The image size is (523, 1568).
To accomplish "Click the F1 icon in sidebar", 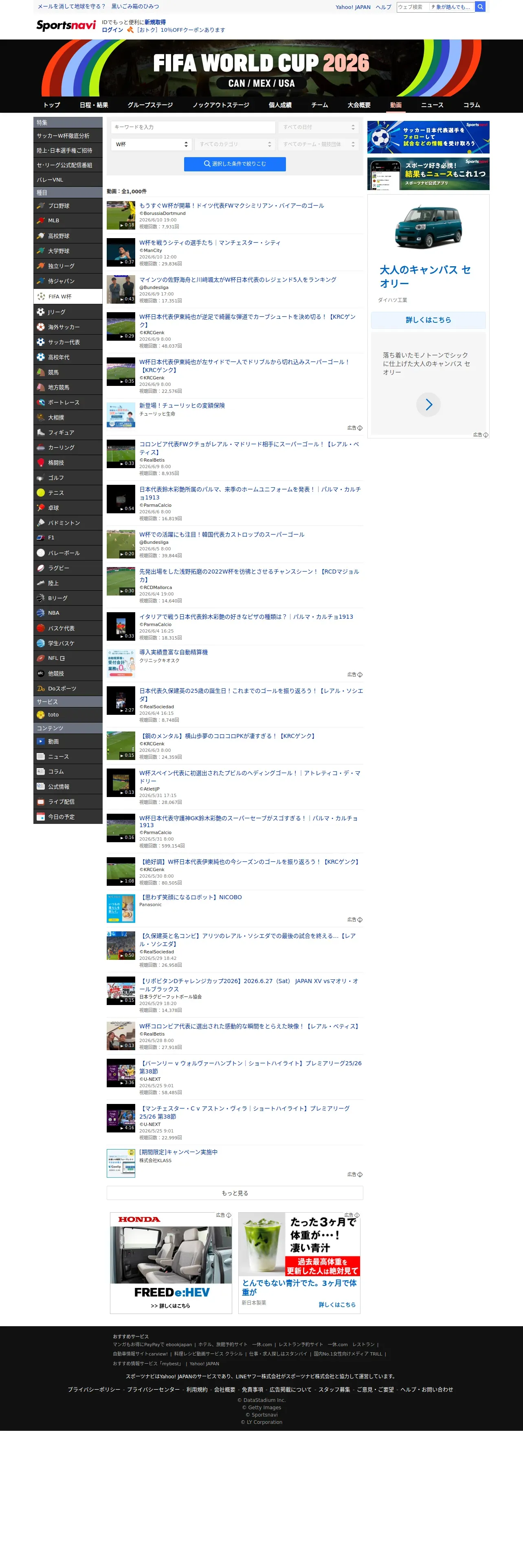I will click(x=41, y=537).
